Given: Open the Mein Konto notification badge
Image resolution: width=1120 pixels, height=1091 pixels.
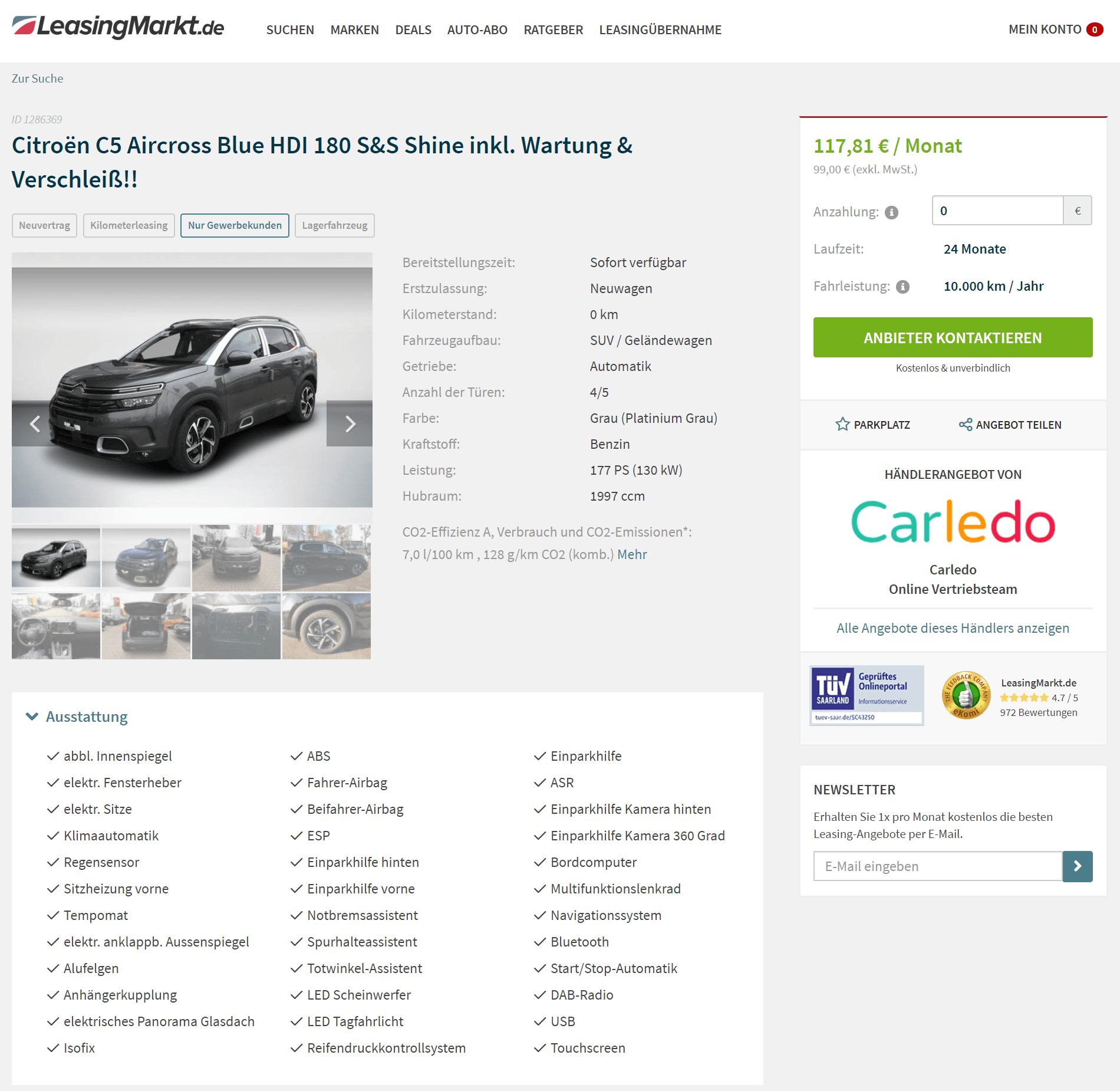Looking at the screenshot, I should coord(1095,29).
